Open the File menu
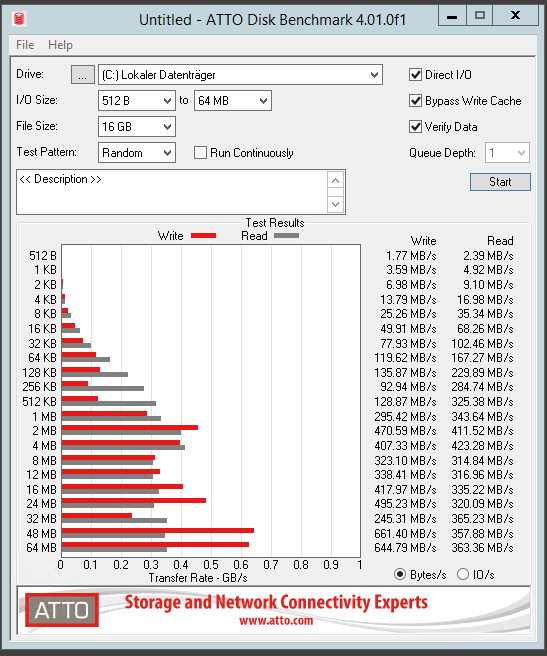 (25, 45)
